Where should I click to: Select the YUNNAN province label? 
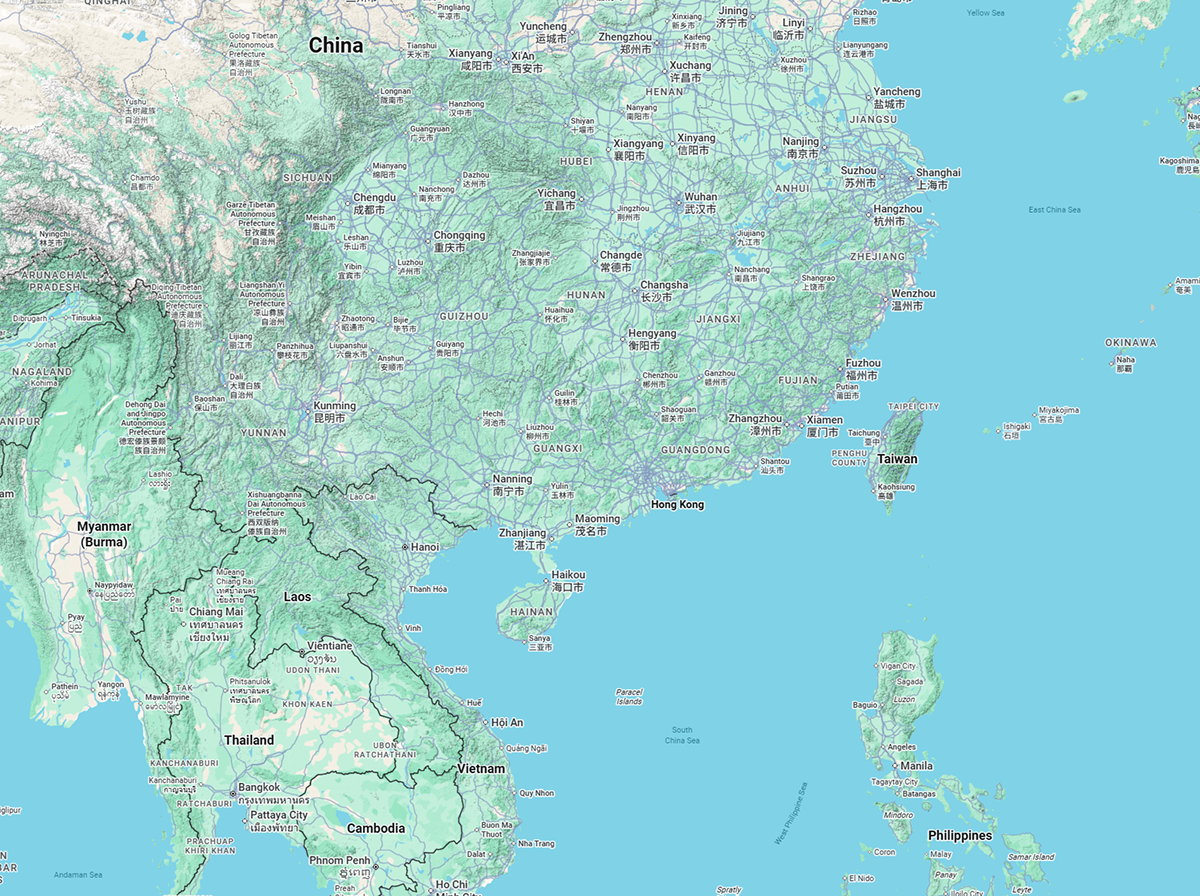263,433
